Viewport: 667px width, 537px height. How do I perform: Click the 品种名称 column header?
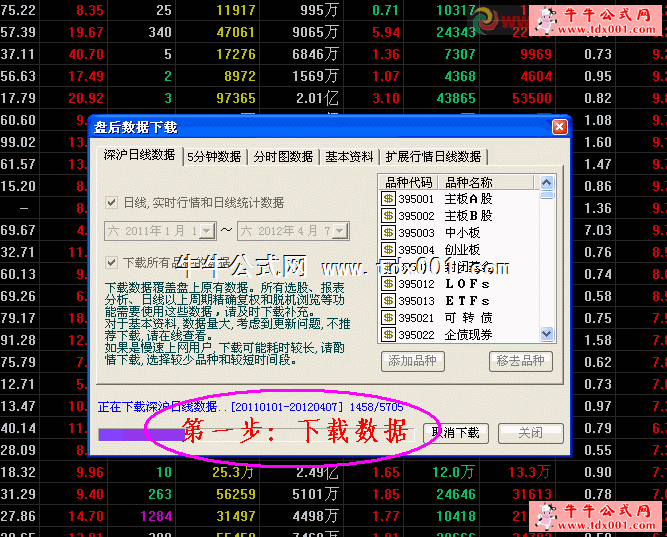coord(486,183)
